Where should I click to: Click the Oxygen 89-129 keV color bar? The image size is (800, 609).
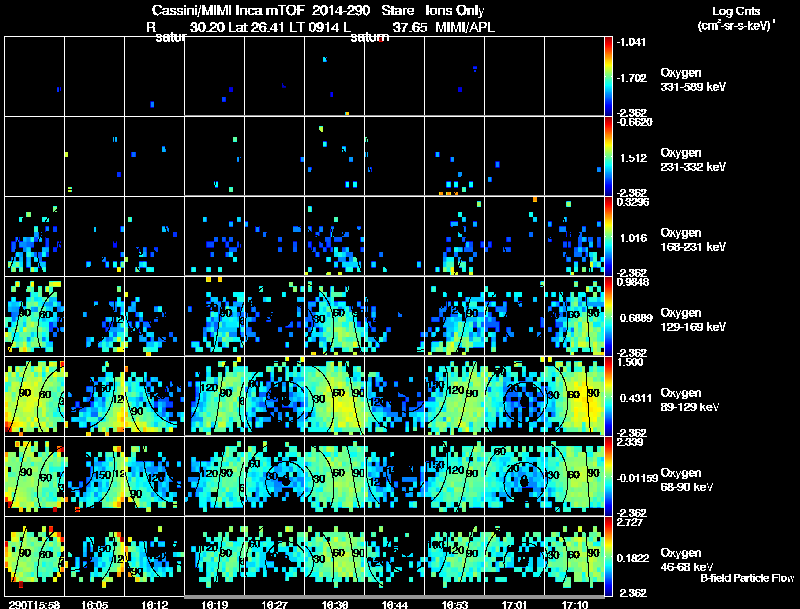pyautogui.click(x=608, y=396)
